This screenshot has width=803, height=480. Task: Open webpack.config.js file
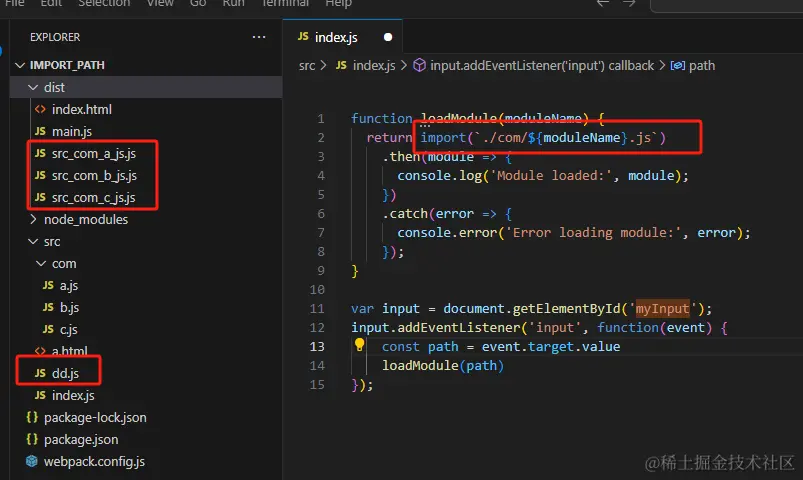pos(94,462)
